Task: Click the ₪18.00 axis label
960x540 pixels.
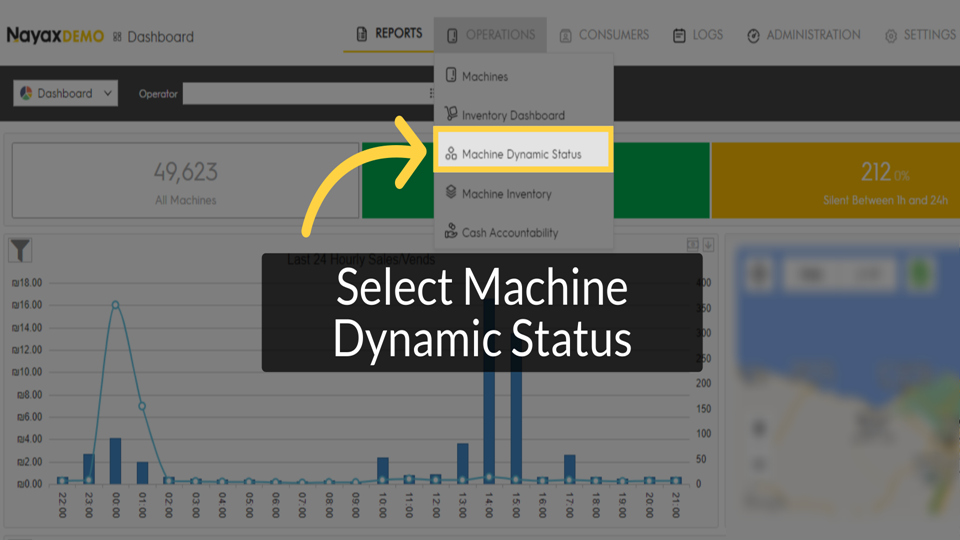Action: pyautogui.click(x=27, y=282)
